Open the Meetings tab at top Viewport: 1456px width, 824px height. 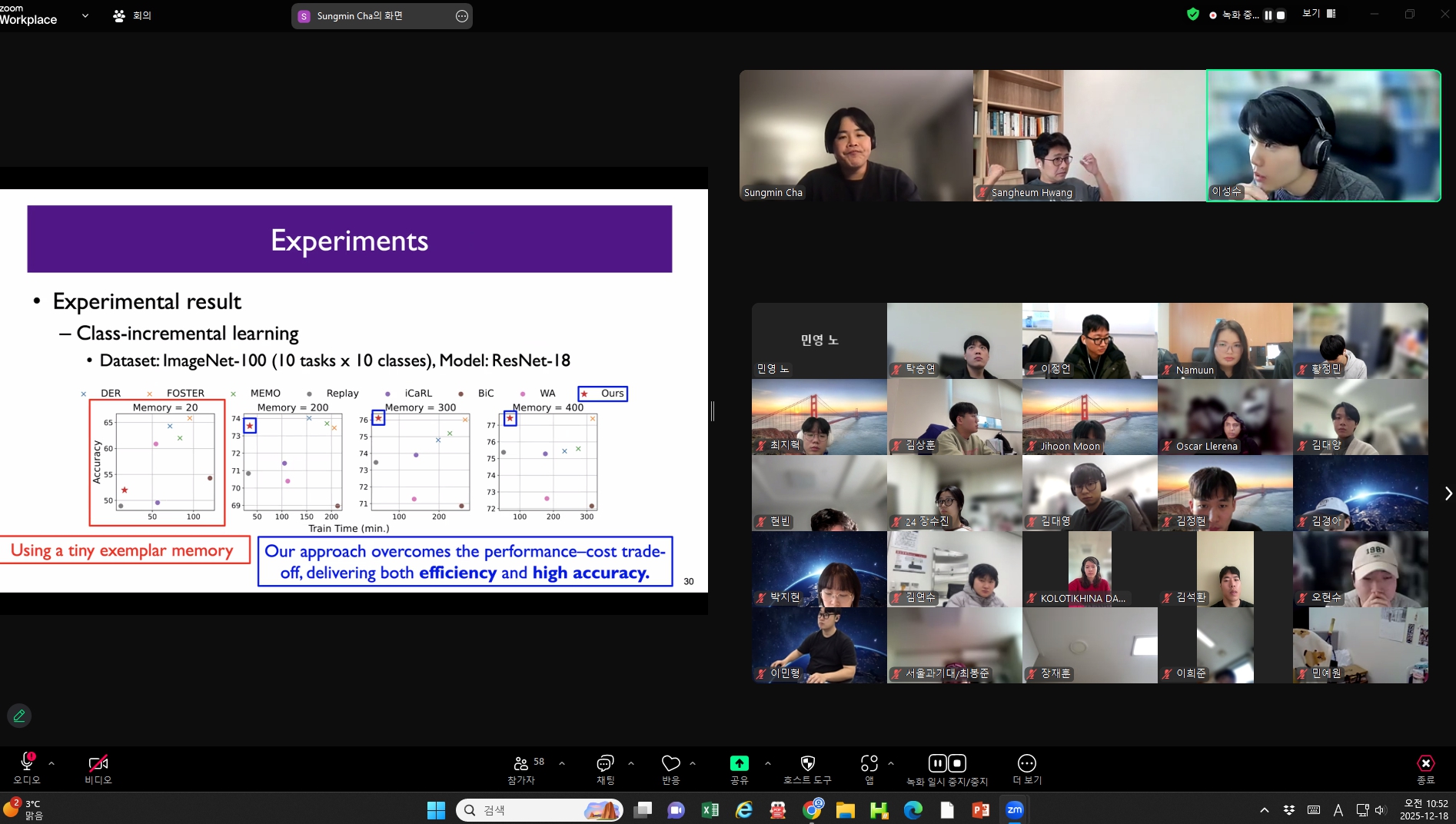(132, 15)
